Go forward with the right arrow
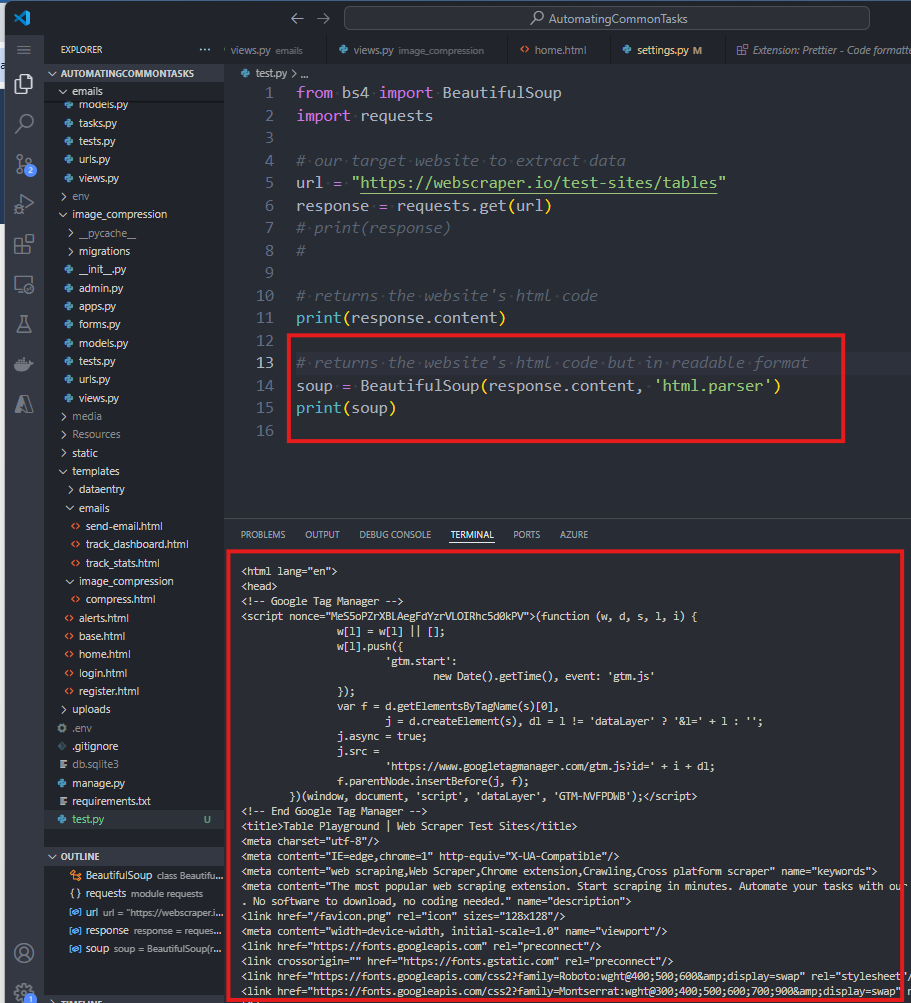Viewport: 911px width, 1003px height. click(x=324, y=19)
